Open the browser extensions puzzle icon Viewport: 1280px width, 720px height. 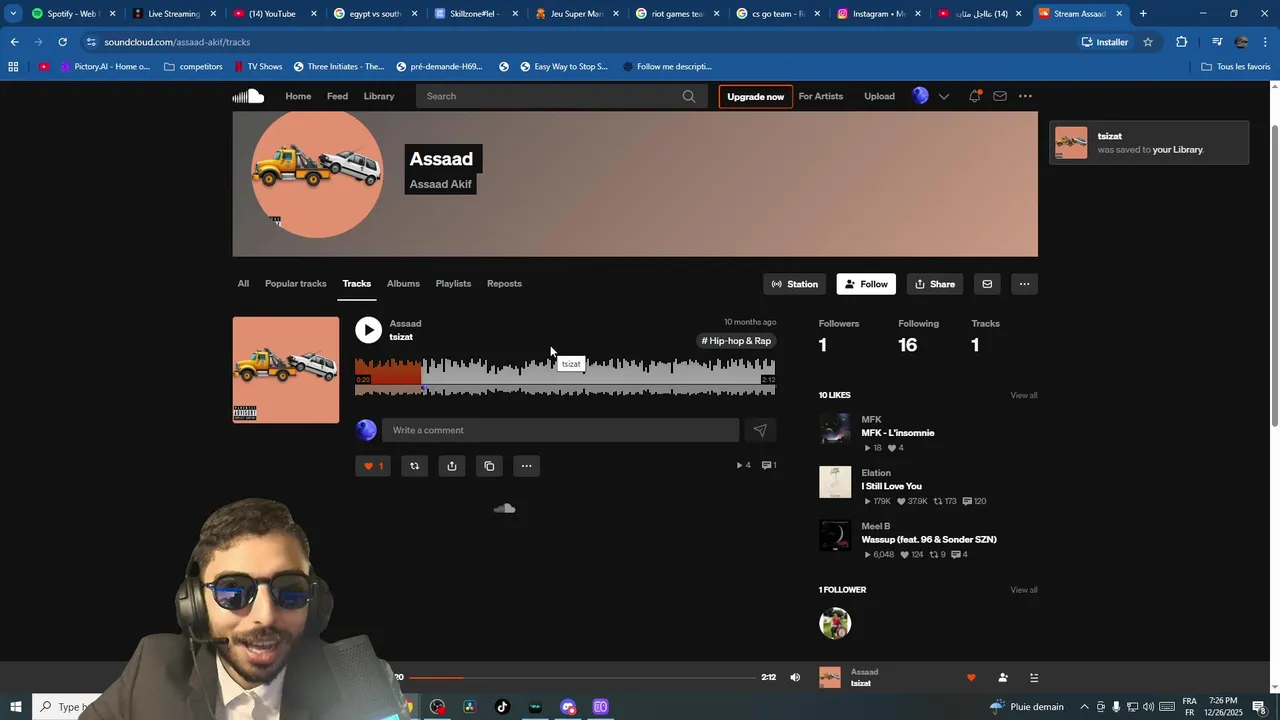point(1182,42)
